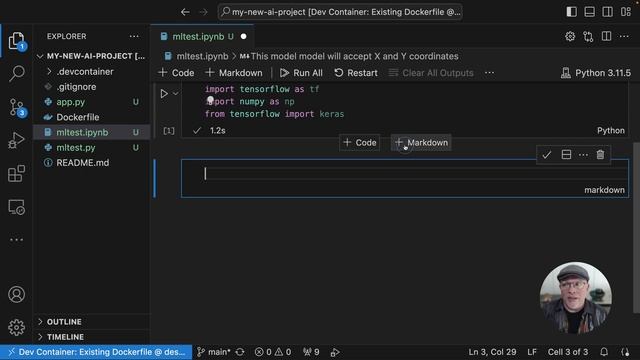This screenshot has width=640, height=360.
Task: Click Run All in notebook toolbar
Action: (x=301, y=73)
